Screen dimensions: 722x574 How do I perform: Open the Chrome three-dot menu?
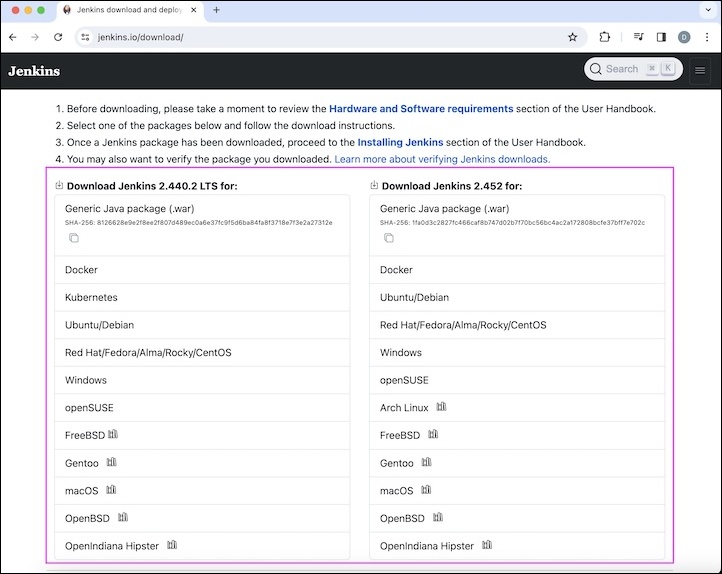coord(708,37)
